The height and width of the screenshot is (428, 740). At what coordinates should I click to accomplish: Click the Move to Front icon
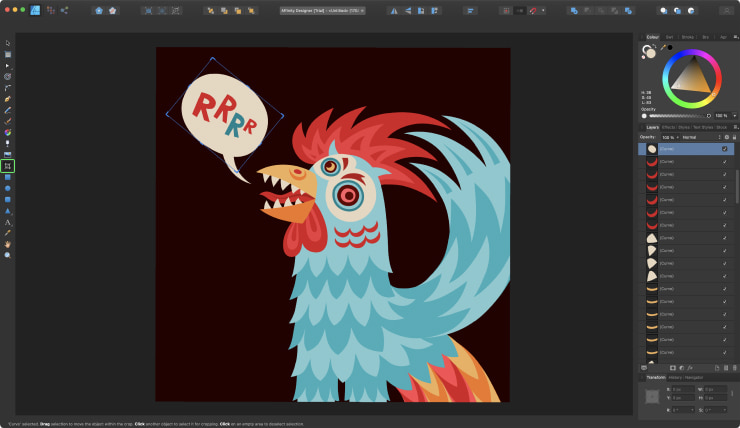click(x=252, y=10)
